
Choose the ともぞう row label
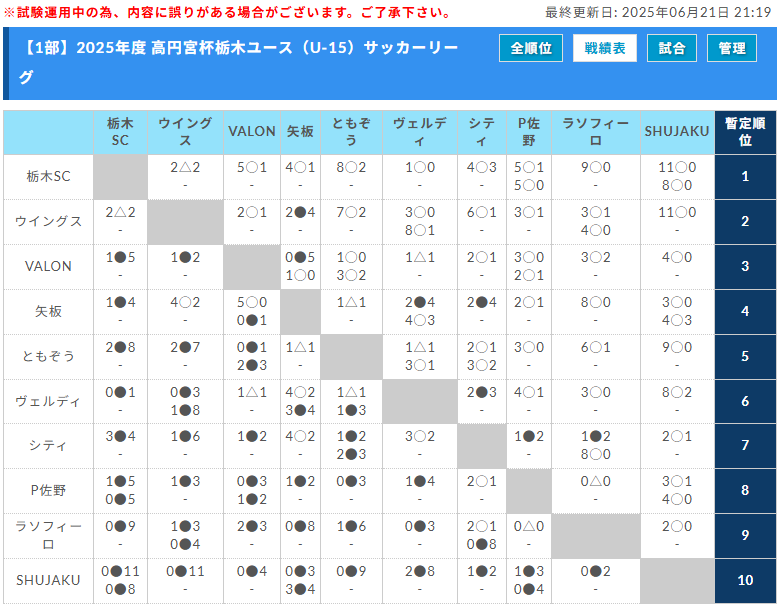pyautogui.click(x=48, y=356)
